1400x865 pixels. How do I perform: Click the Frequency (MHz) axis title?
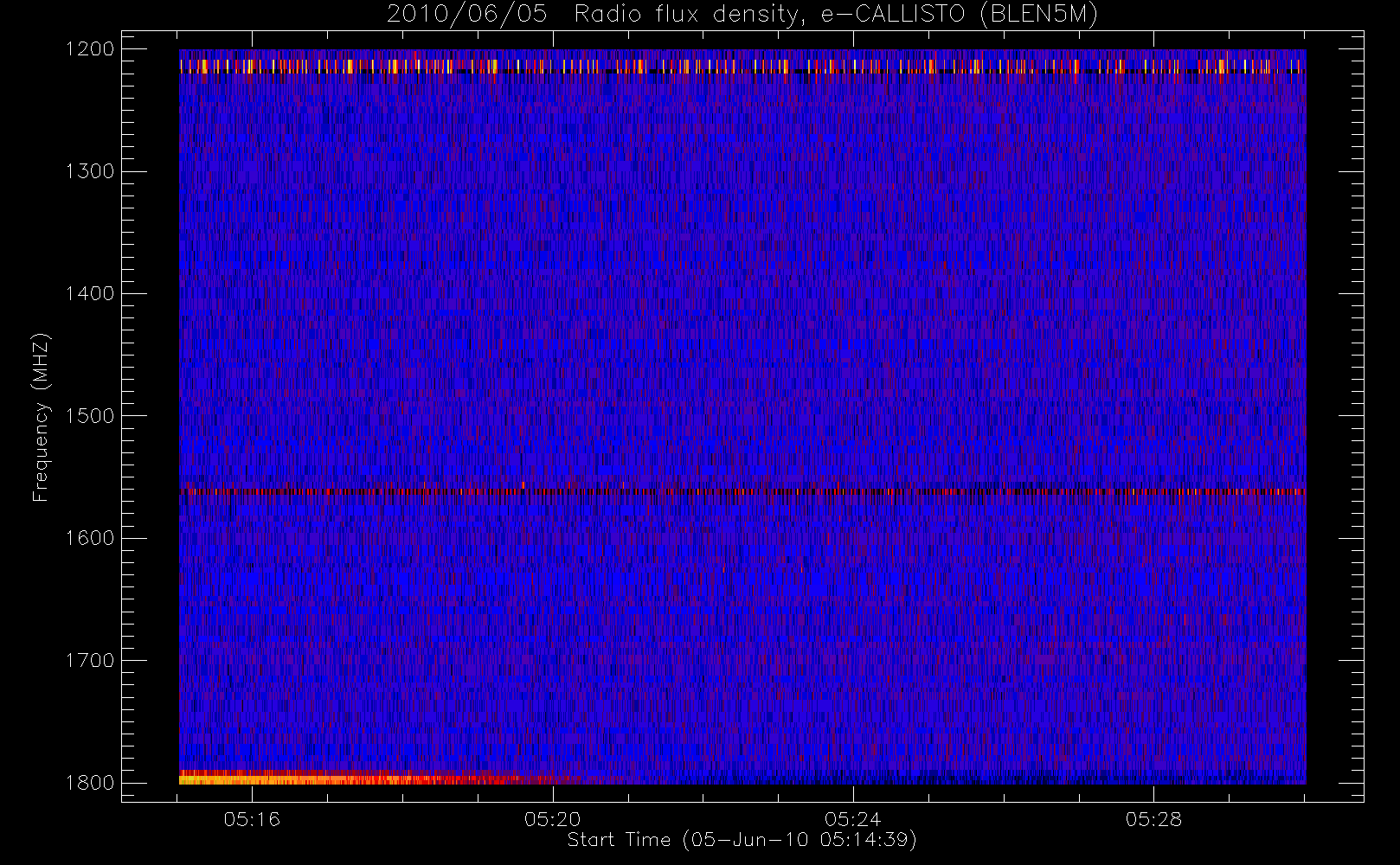click(41, 417)
